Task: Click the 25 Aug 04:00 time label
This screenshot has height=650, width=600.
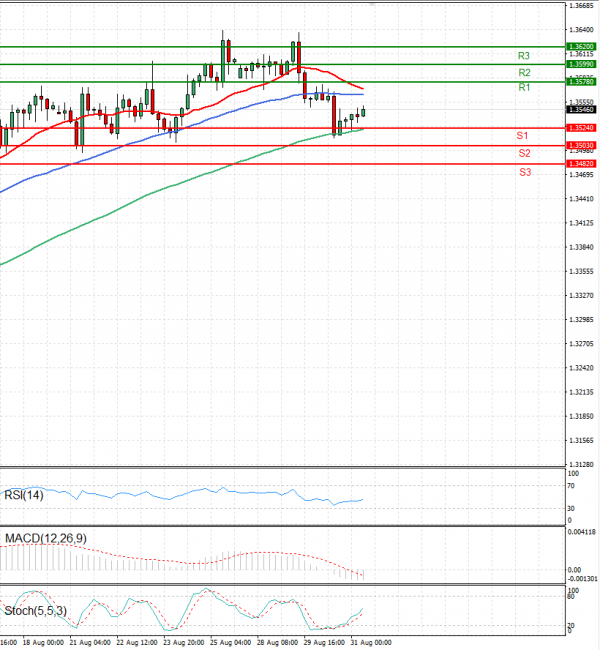Action: click(231, 643)
